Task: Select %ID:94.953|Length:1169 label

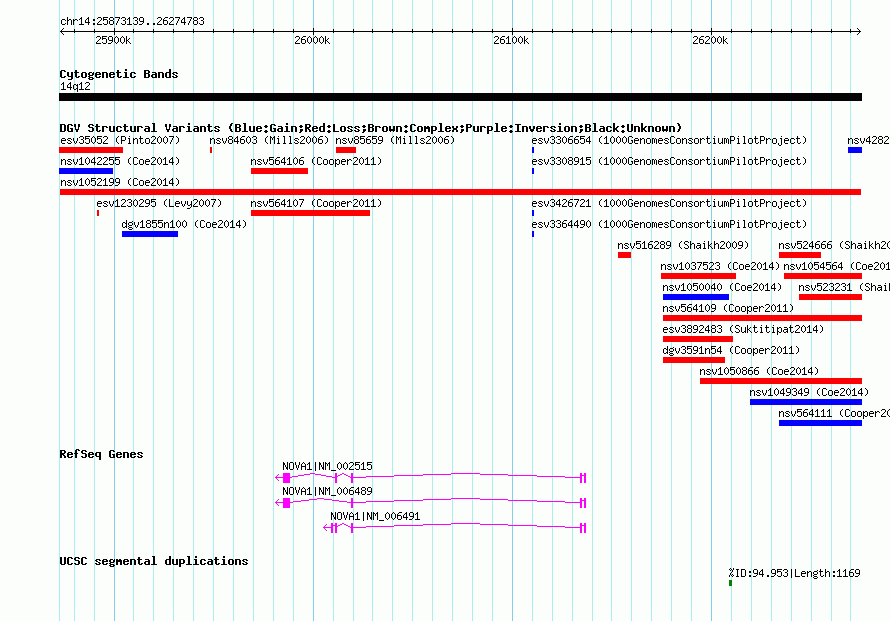Action: coord(795,573)
